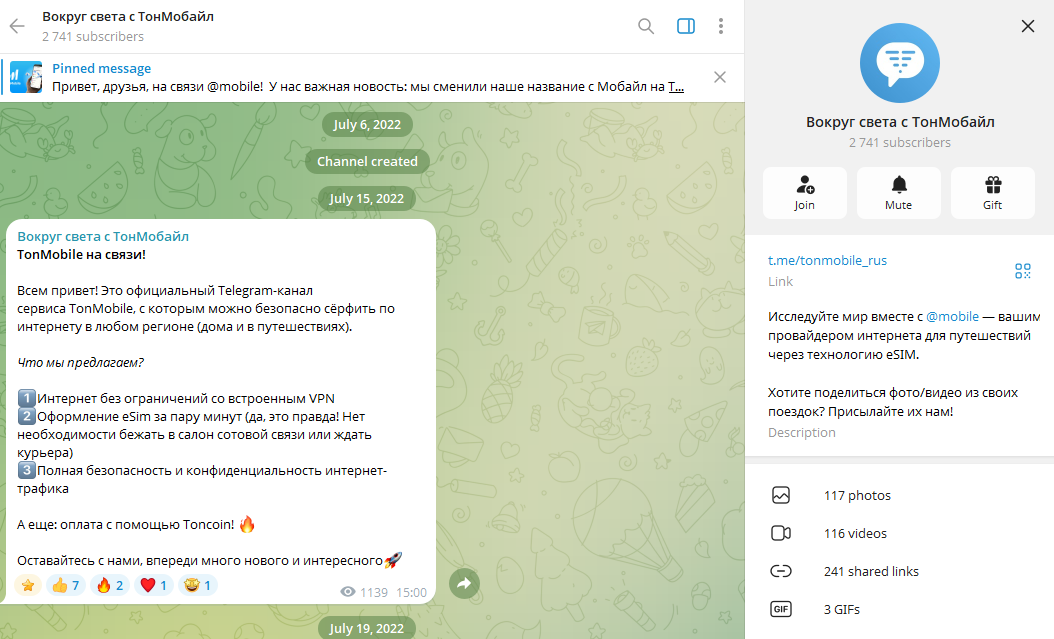Open the channel profile avatar

click(899, 63)
